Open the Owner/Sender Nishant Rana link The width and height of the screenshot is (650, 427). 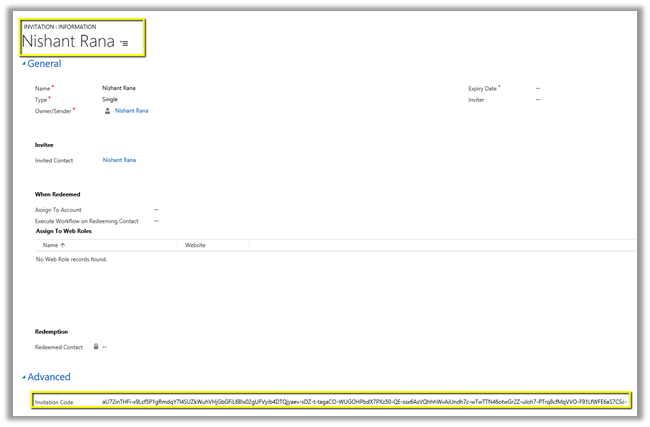tap(131, 111)
